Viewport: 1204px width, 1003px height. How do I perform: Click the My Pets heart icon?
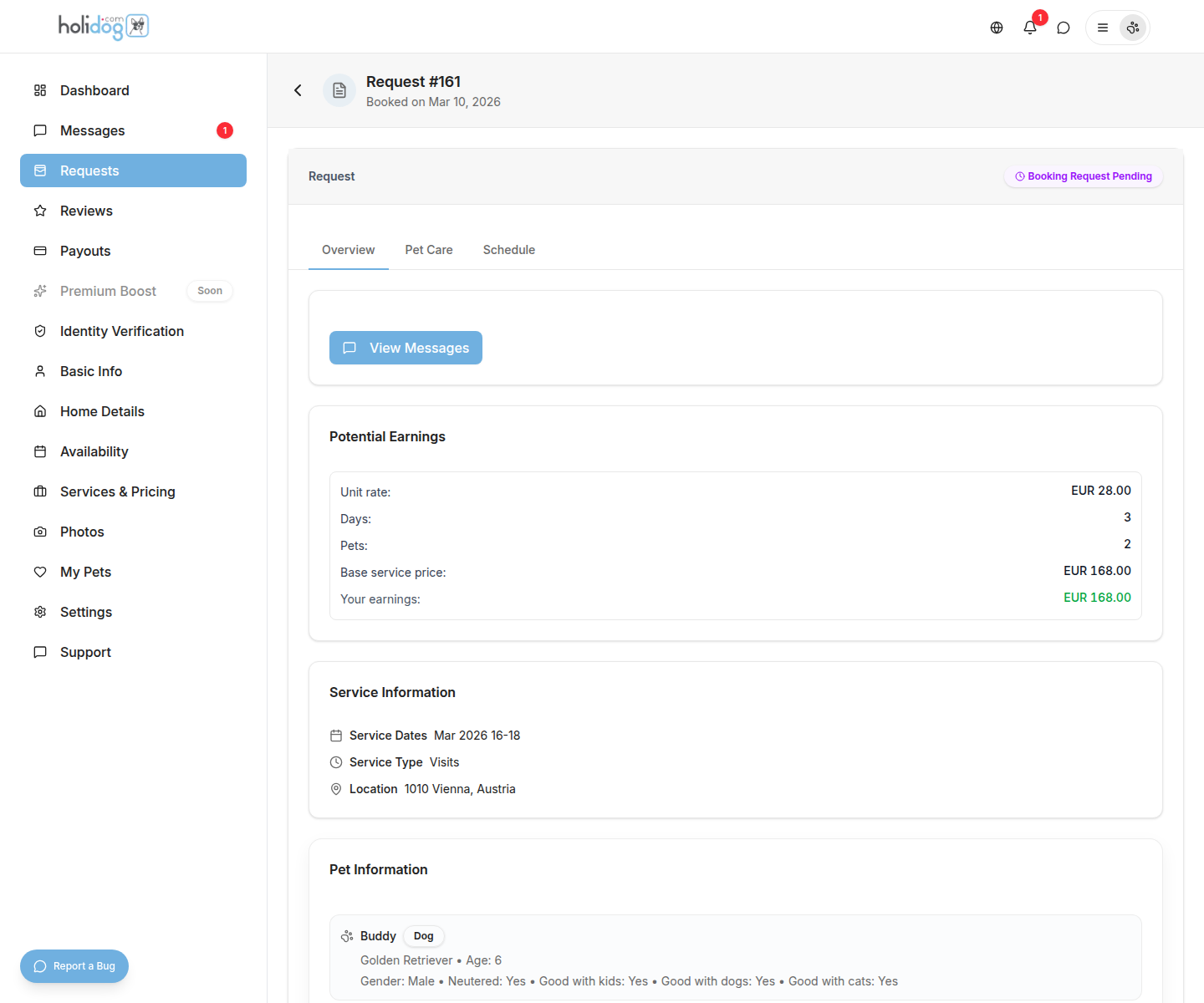click(40, 572)
